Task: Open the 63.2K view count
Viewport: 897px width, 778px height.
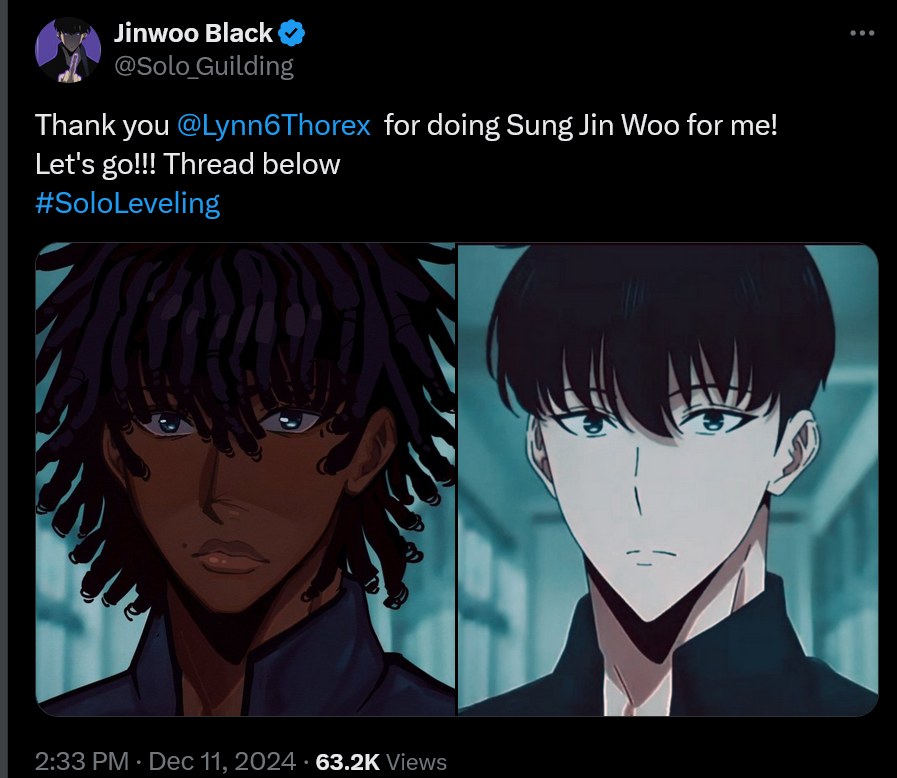Action: click(347, 761)
